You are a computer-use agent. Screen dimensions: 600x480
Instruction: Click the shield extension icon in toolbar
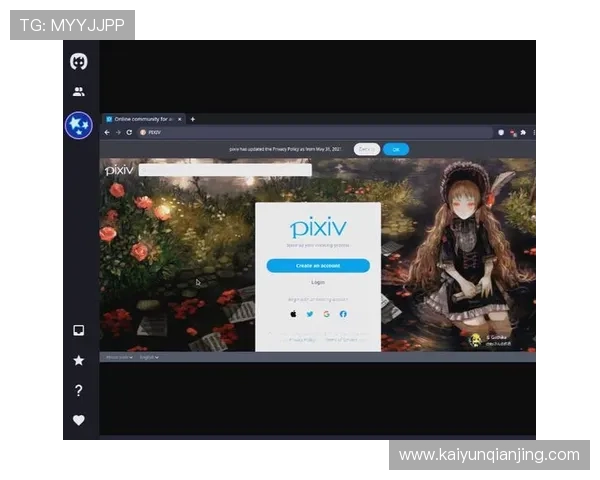[501, 132]
